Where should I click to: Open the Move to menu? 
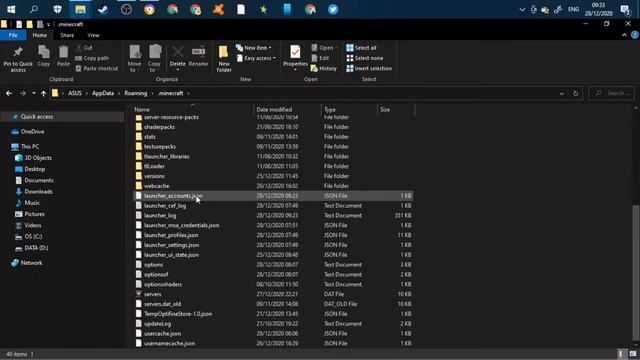(134, 59)
